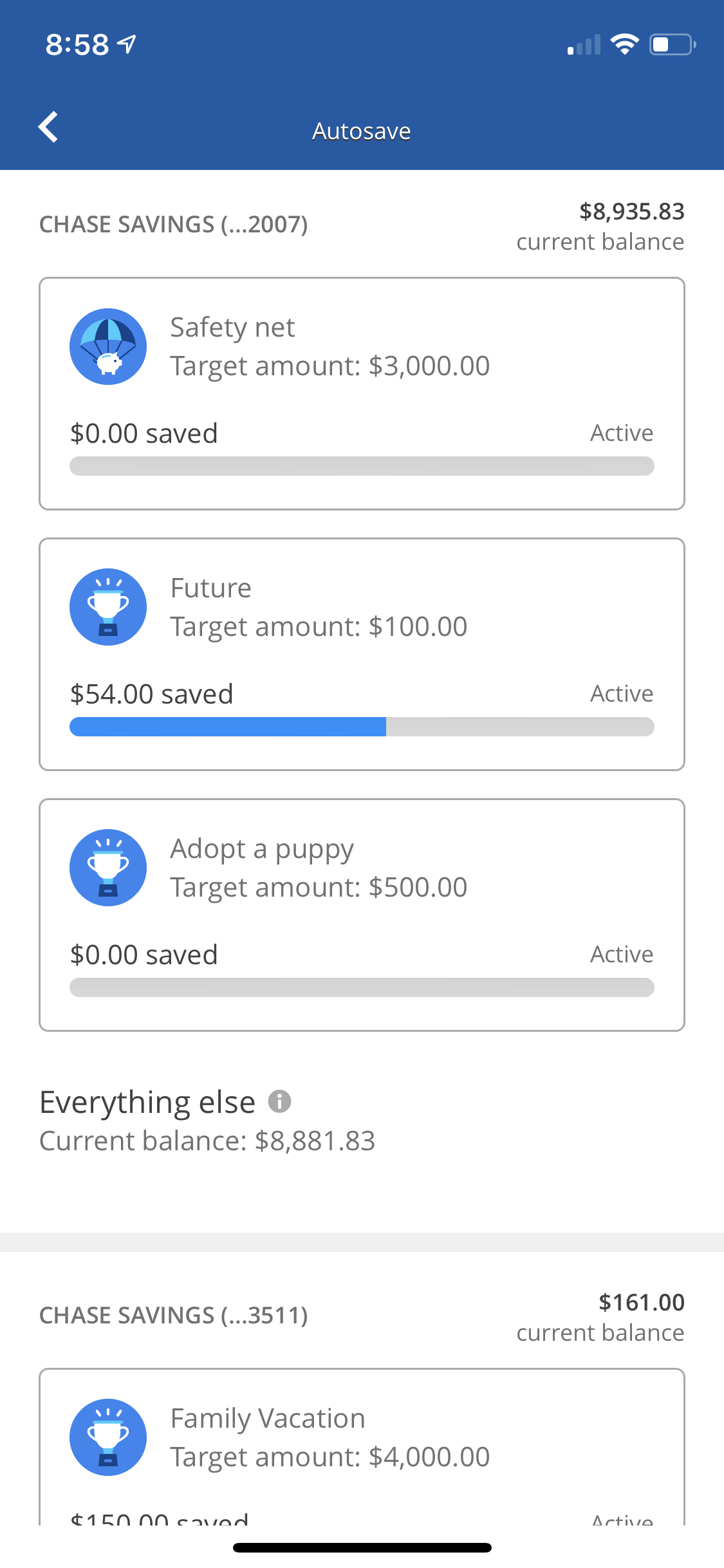
Task: Tap the Future goal progress bar
Action: point(362,727)
